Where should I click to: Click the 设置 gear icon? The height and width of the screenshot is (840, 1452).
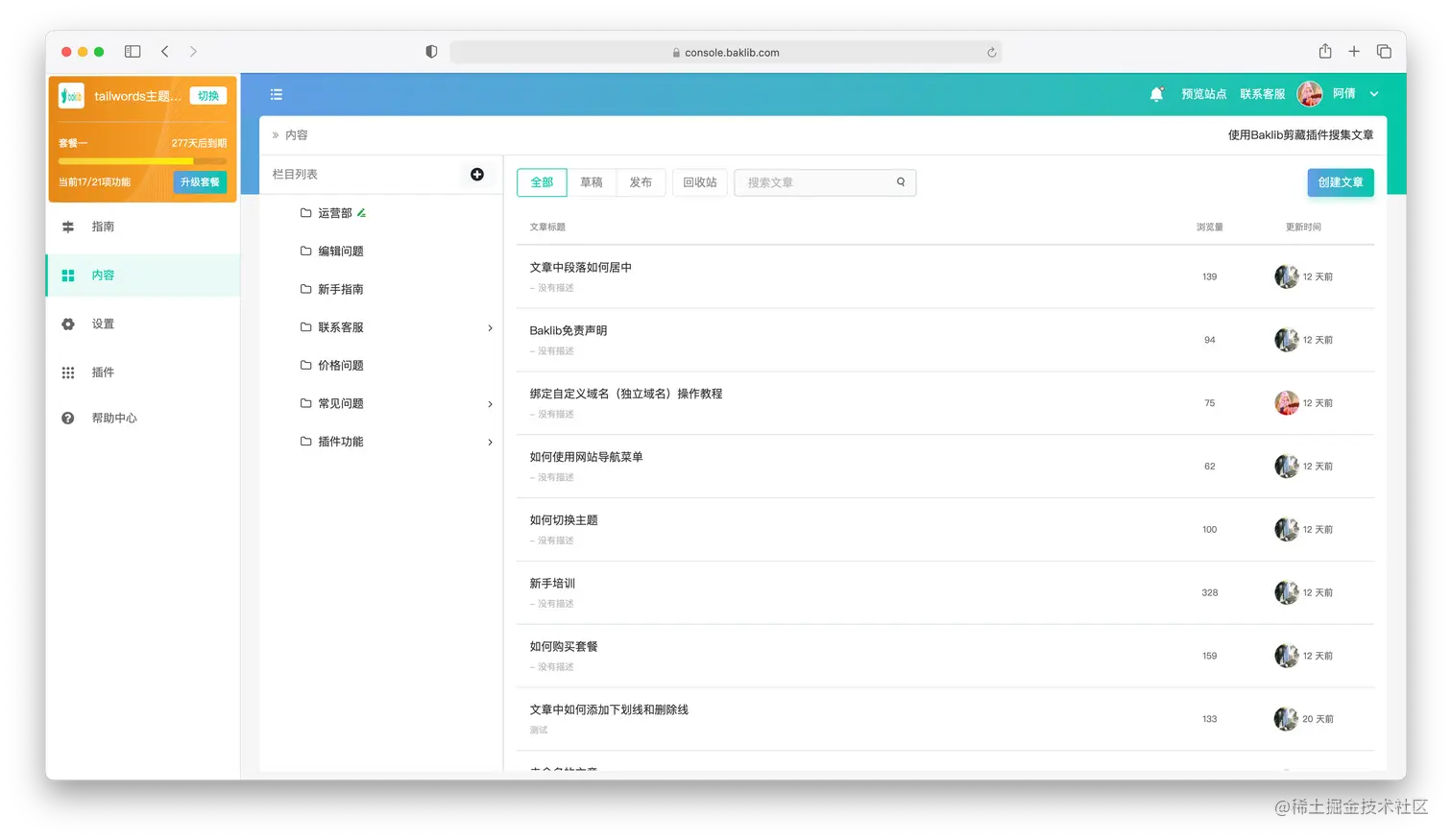click(x=68, y=324)
